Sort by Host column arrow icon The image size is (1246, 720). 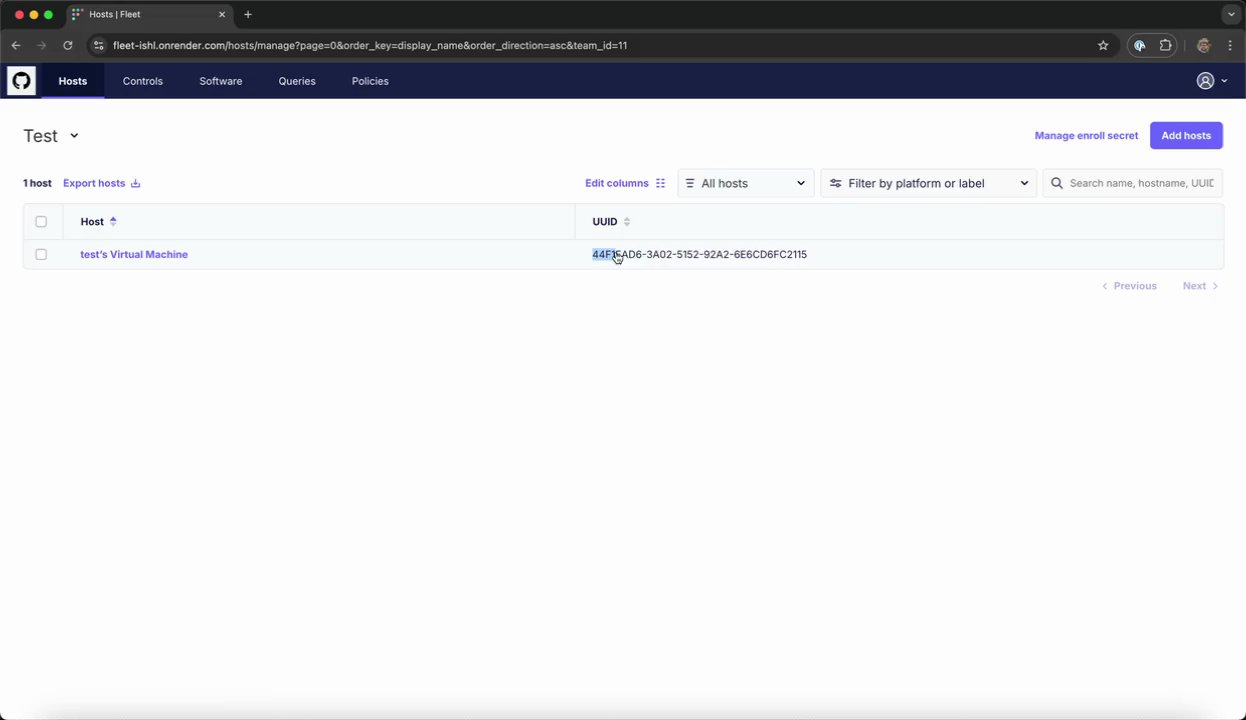(x=113, y=222)
